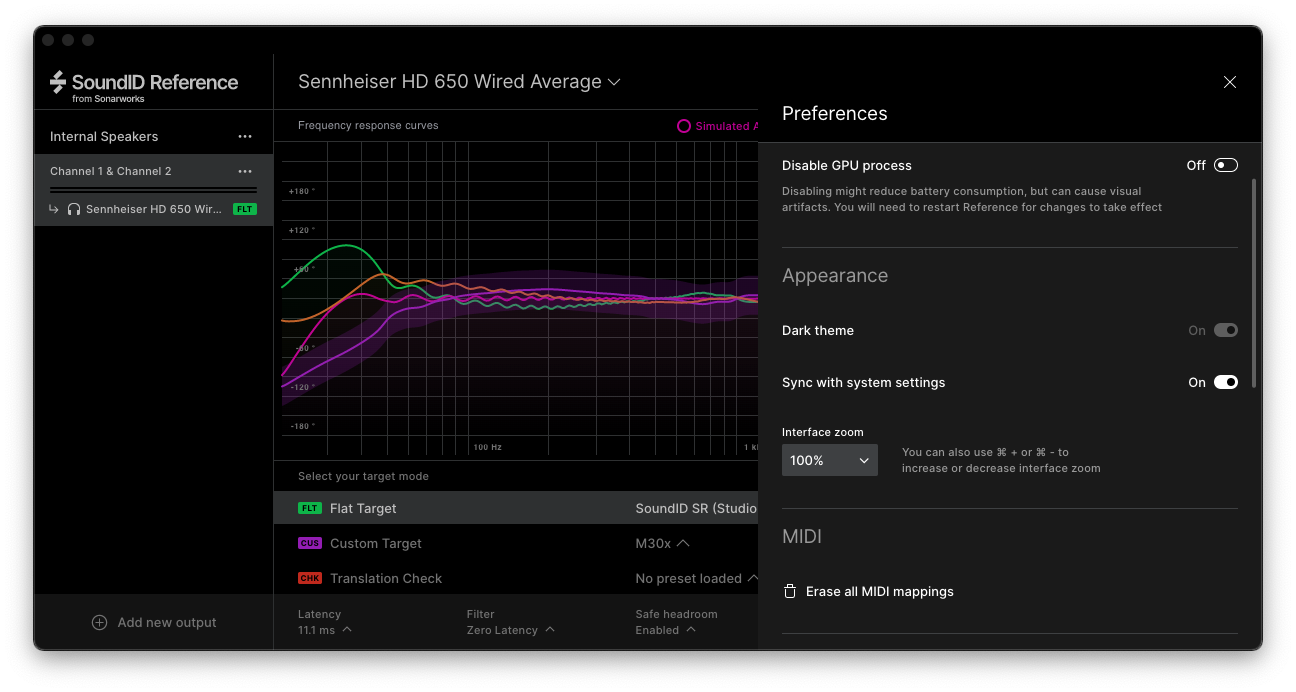Select Internal Speakers output
Viewport: 1296px width, 692px height.
[104, 137]
